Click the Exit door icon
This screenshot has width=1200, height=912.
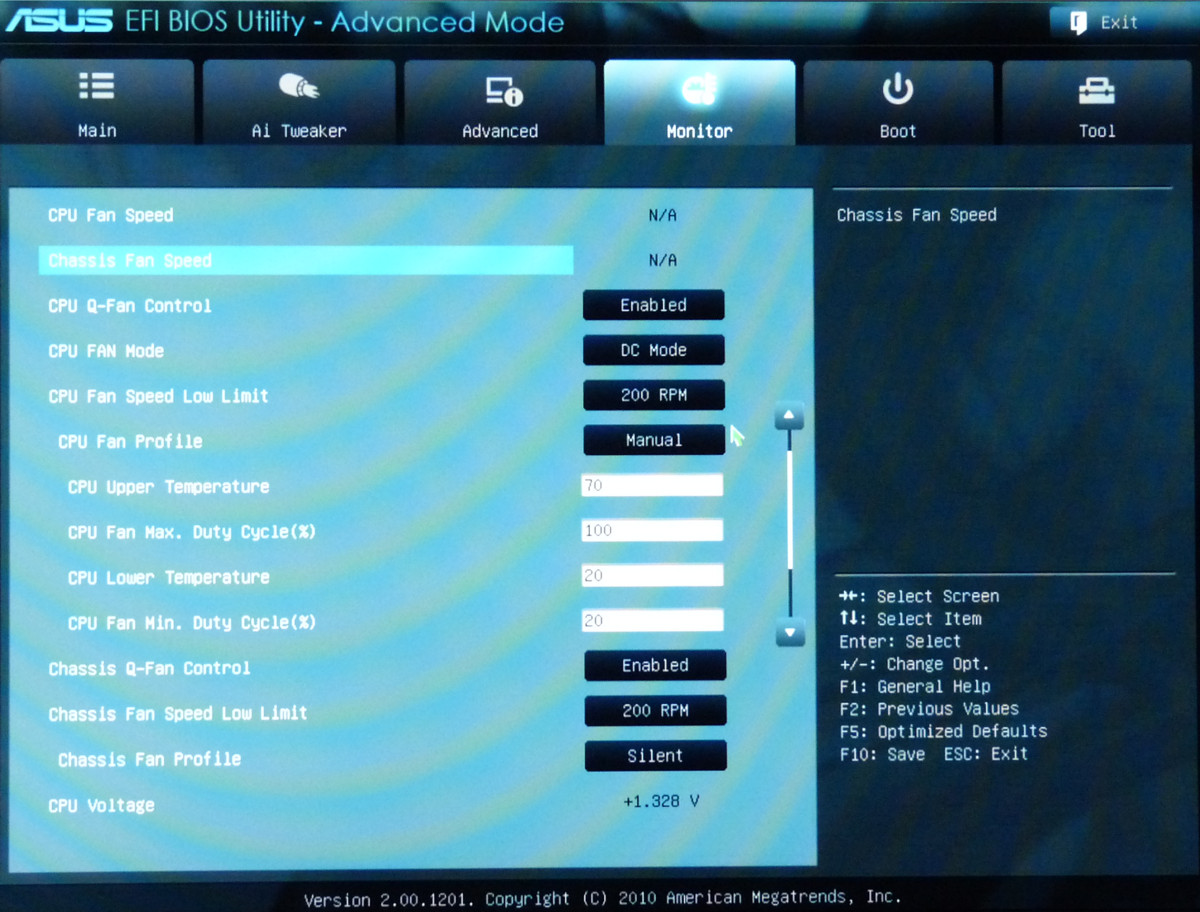(1078, 23)
